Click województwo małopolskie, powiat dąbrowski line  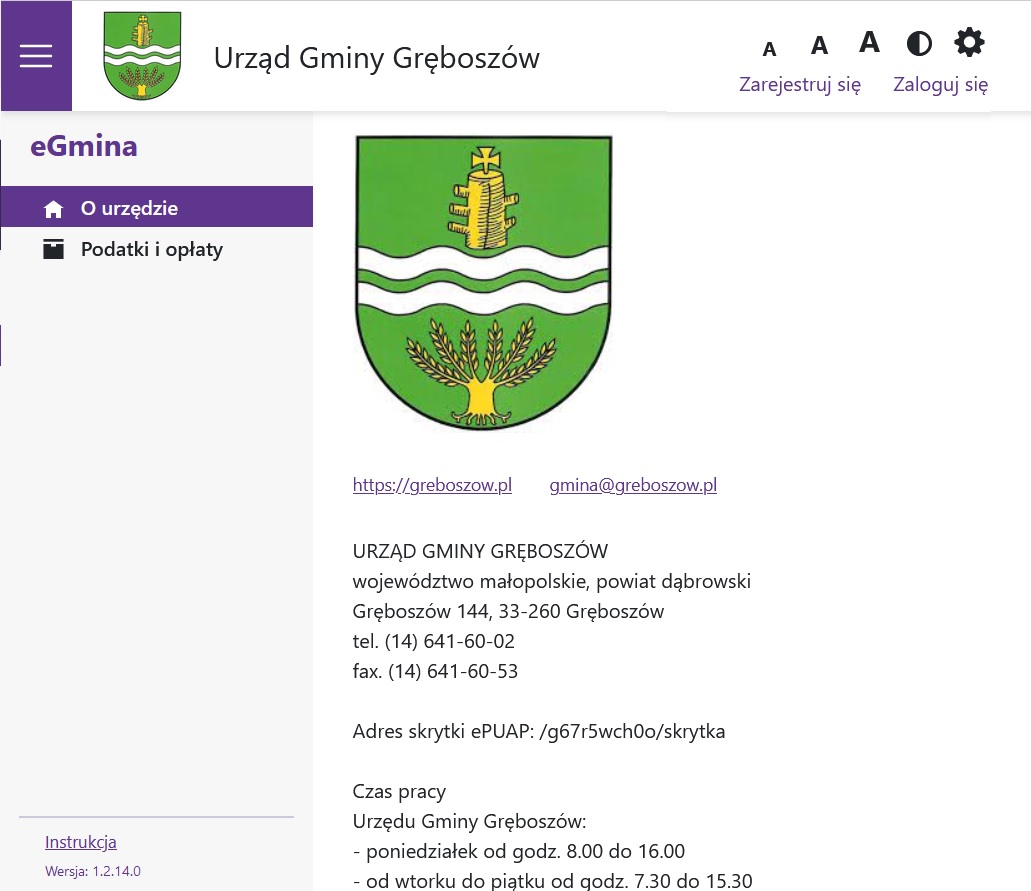click(x=552, y=581)
